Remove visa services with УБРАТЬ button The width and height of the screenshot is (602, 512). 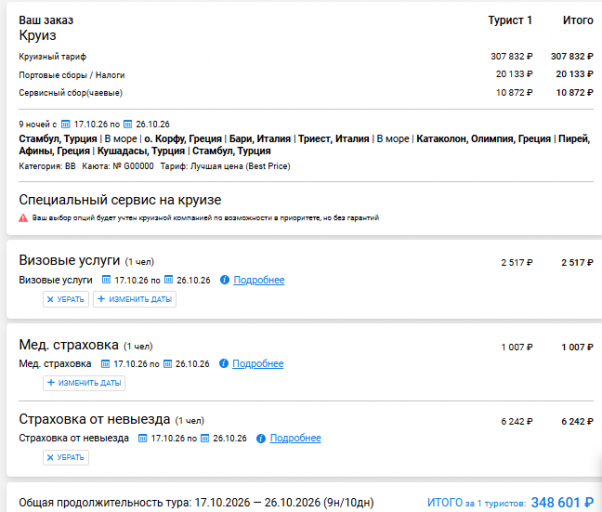pos(66,299)
